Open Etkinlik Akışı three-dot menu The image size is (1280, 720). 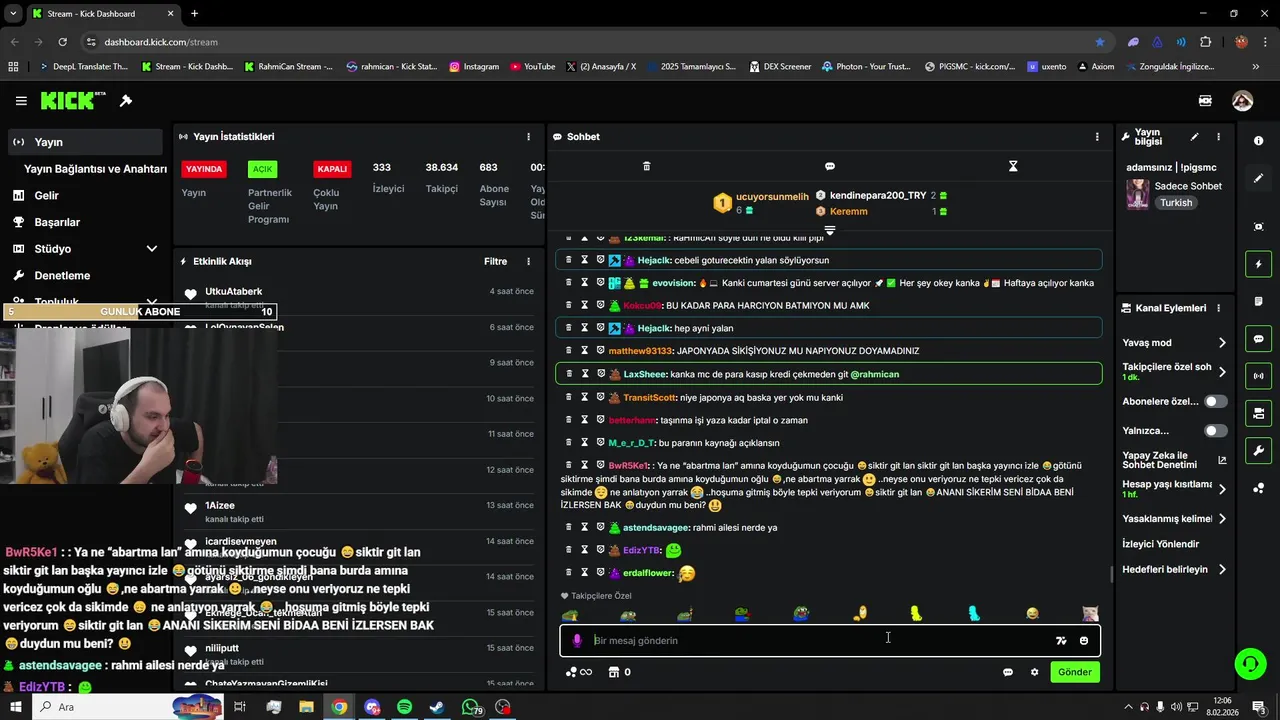pos(528,262)
